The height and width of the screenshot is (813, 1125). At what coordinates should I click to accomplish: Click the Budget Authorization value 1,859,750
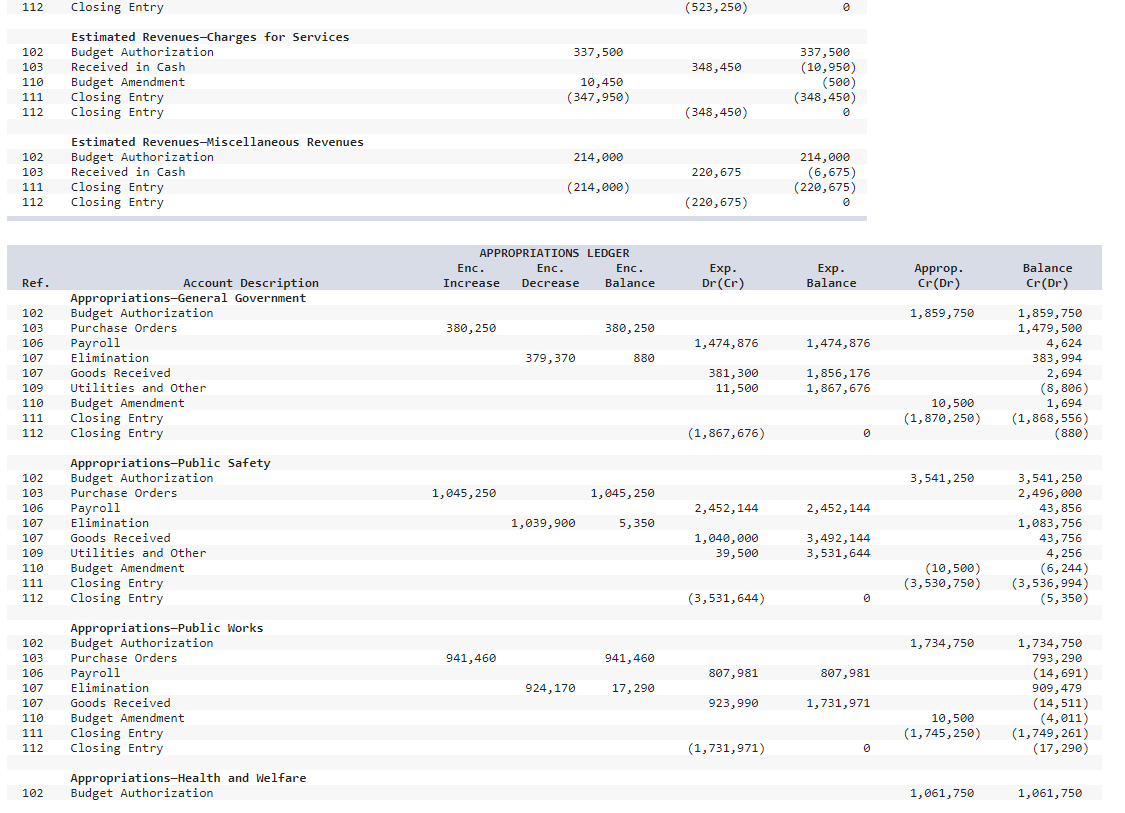[x=941, y=312]
